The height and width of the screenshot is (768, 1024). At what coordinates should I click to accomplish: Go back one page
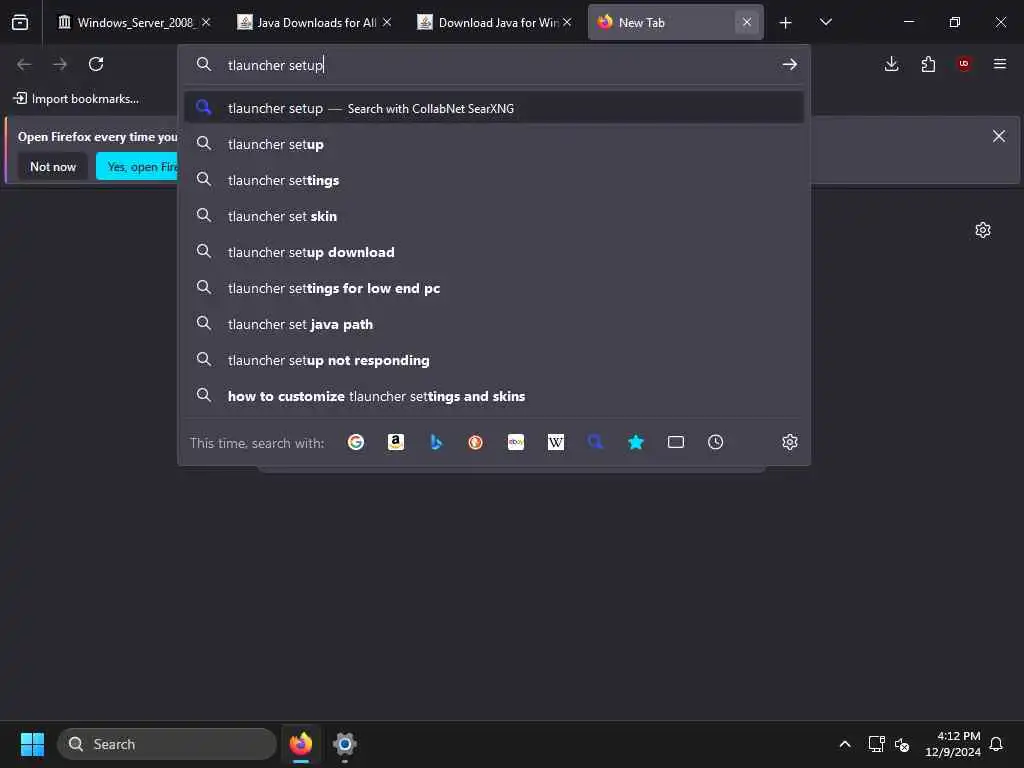click(x=24, y=64)
